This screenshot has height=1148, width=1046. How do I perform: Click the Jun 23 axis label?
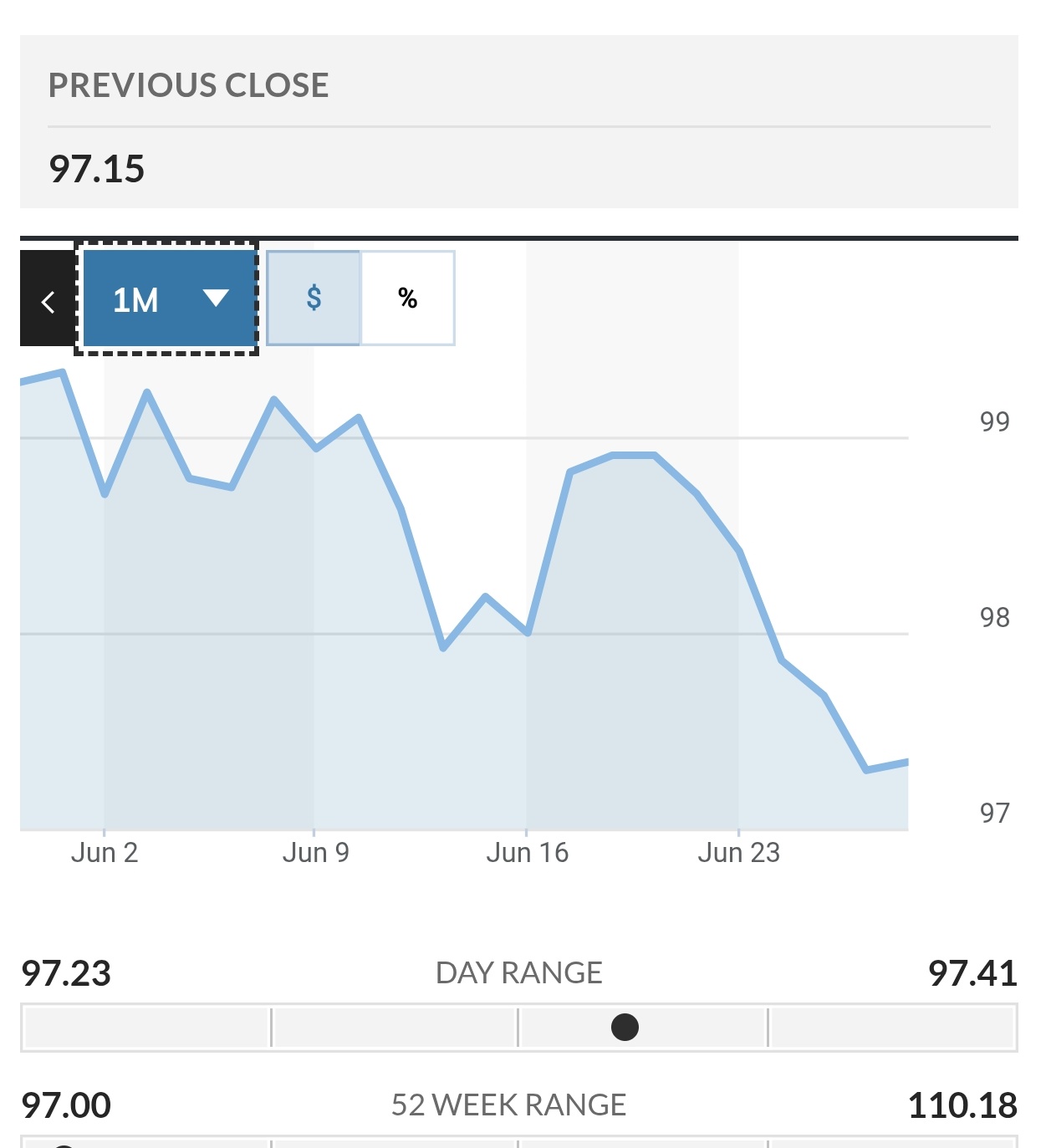point(739,853)
